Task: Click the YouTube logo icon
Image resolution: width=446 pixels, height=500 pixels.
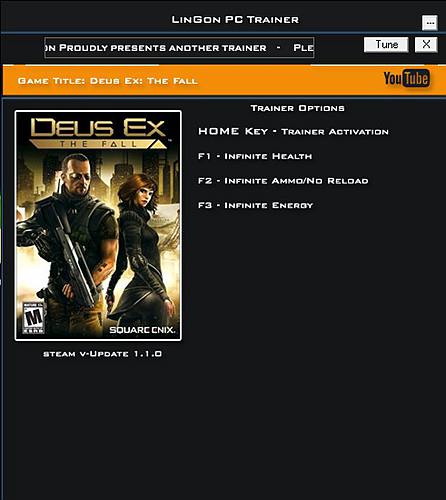Action: [406, 78]
